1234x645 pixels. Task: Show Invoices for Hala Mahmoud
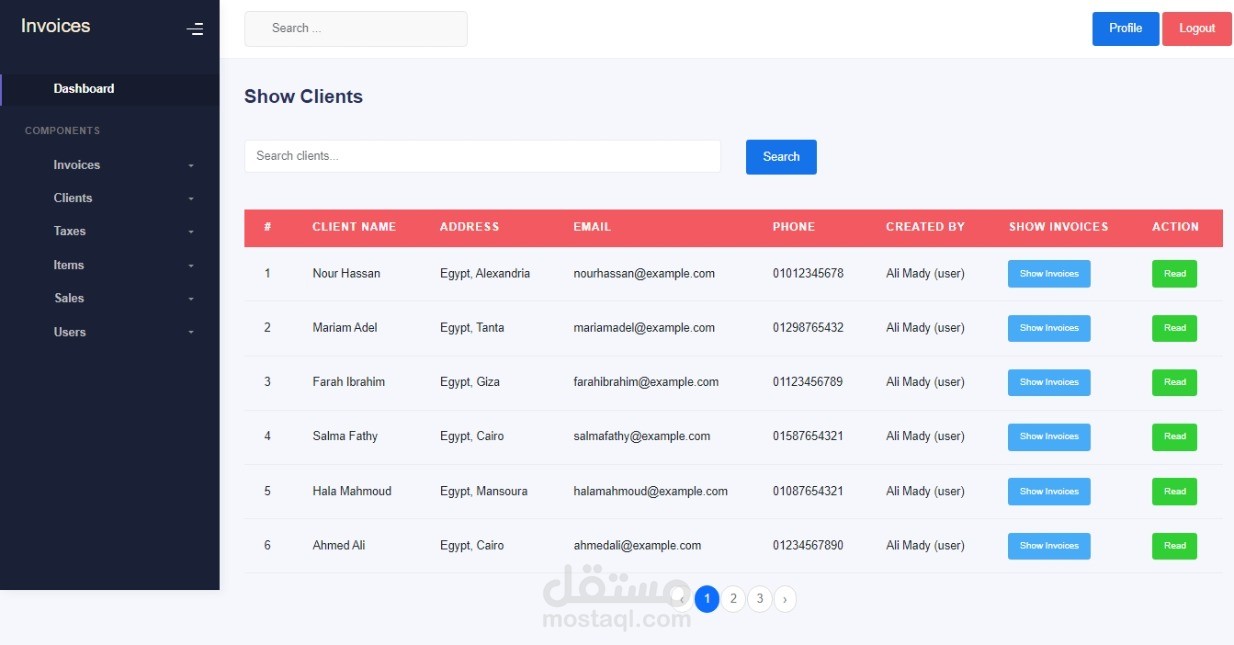point(1048,491)
